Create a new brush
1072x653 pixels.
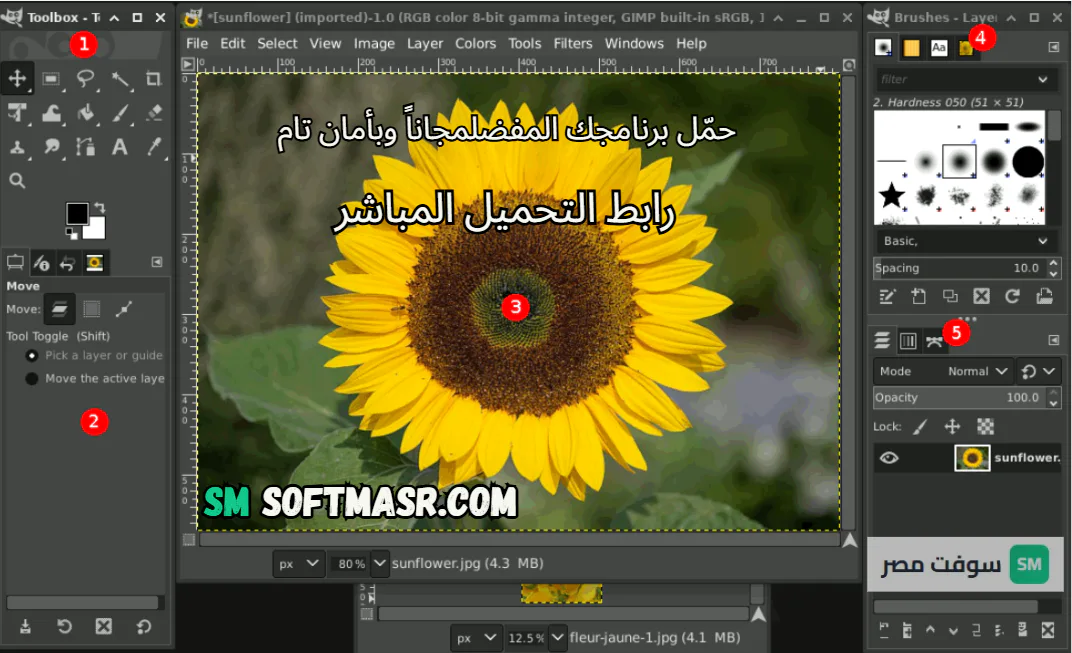tap(918, 296)
